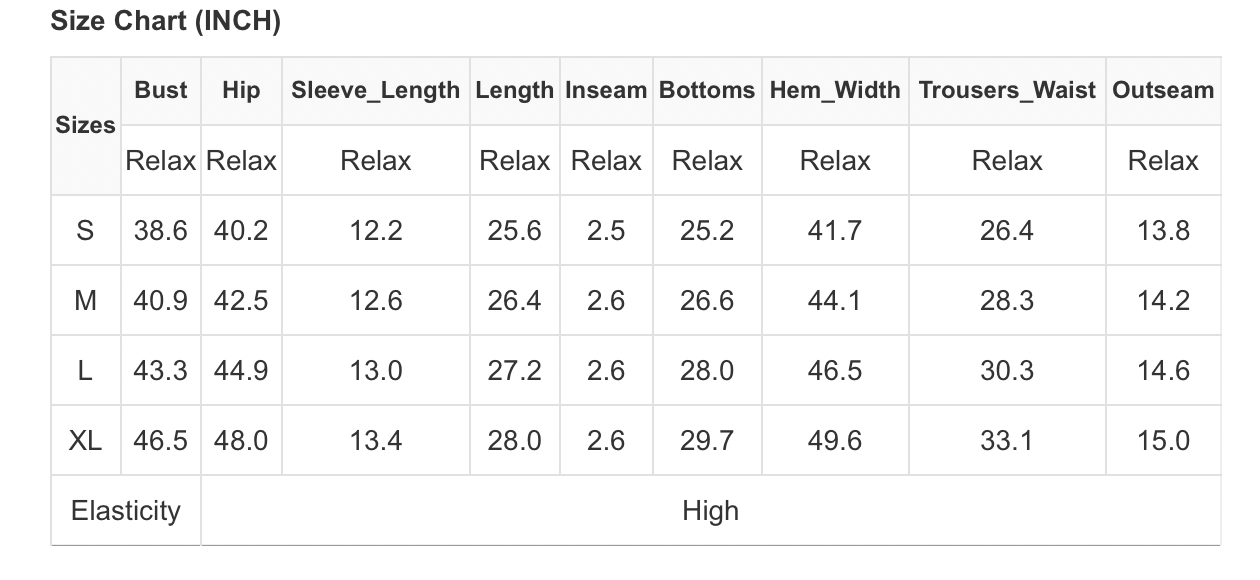Click the Trousers_Waist column header
This screenshot has width=1260, height=580.
pyautogui.click(x=1007, y=90)
